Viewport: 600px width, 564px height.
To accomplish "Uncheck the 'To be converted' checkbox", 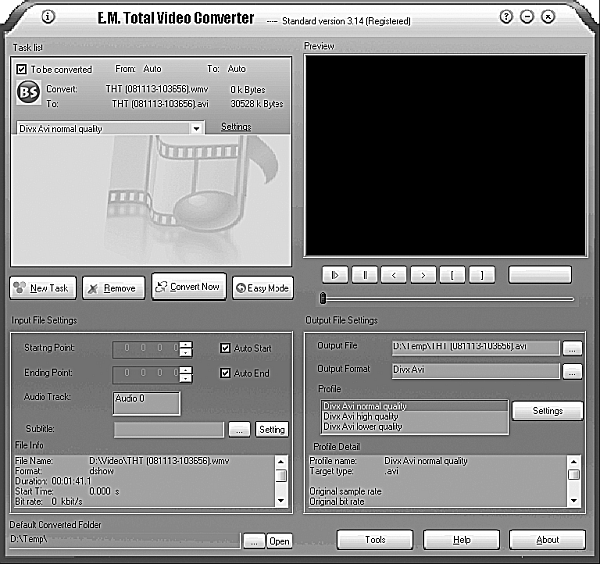I will (x=21, y=69).
